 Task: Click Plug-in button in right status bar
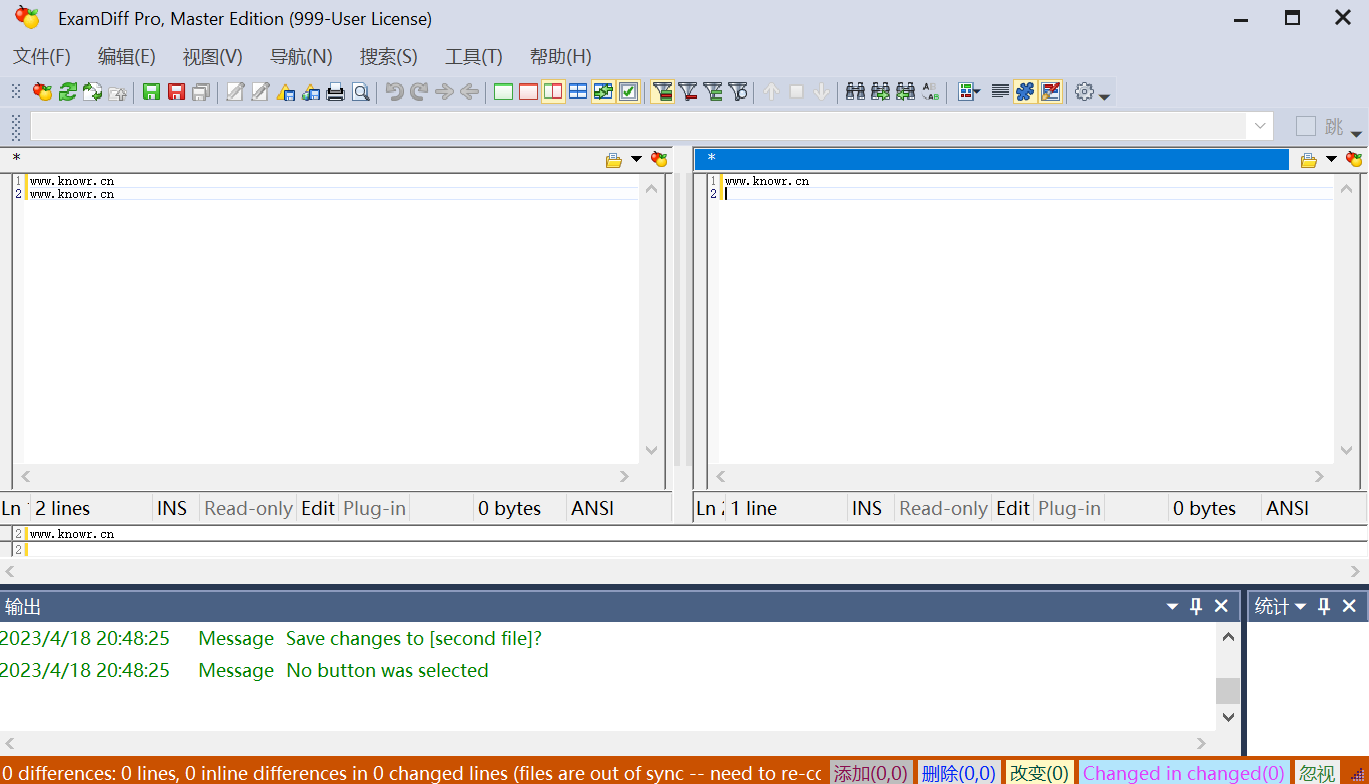[x=1069, y=508]
